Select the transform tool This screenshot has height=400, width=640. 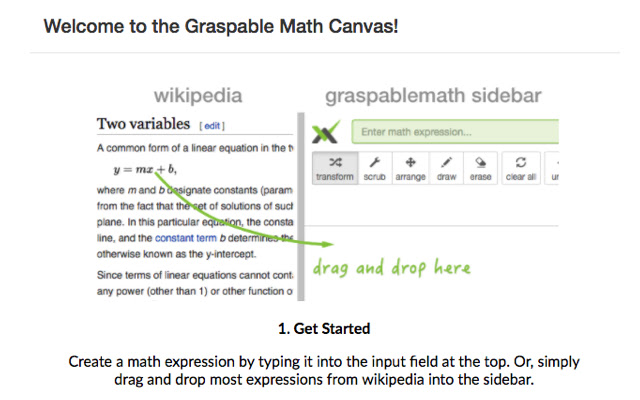click(335, 167)
